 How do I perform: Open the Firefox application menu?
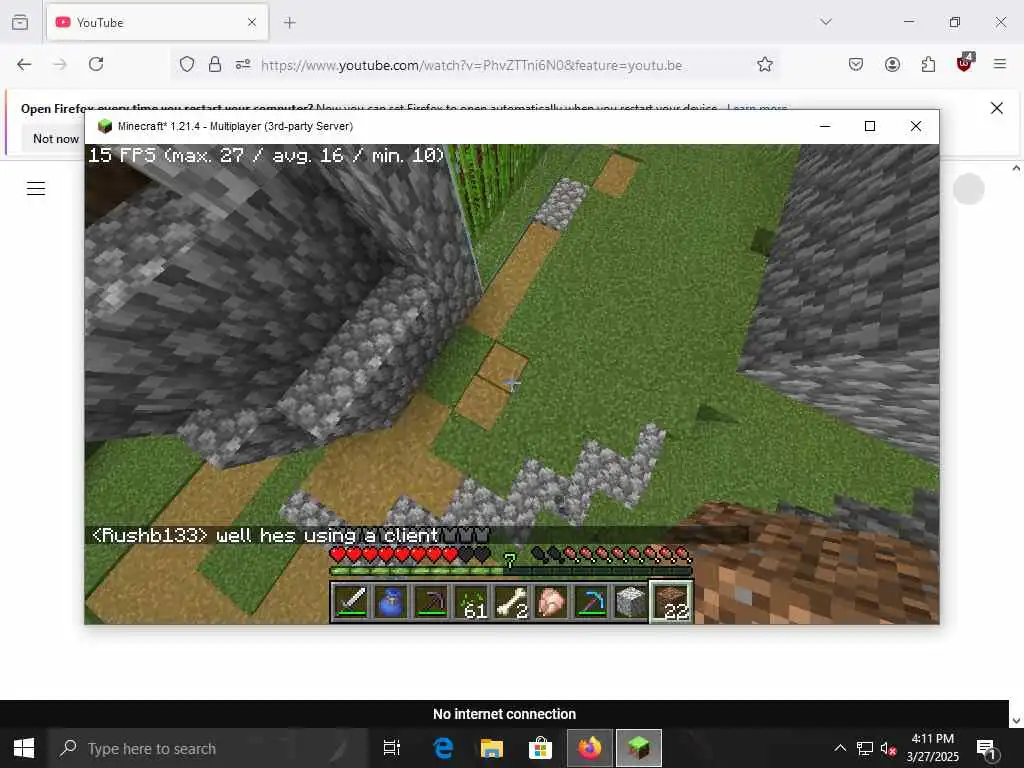1000,64
